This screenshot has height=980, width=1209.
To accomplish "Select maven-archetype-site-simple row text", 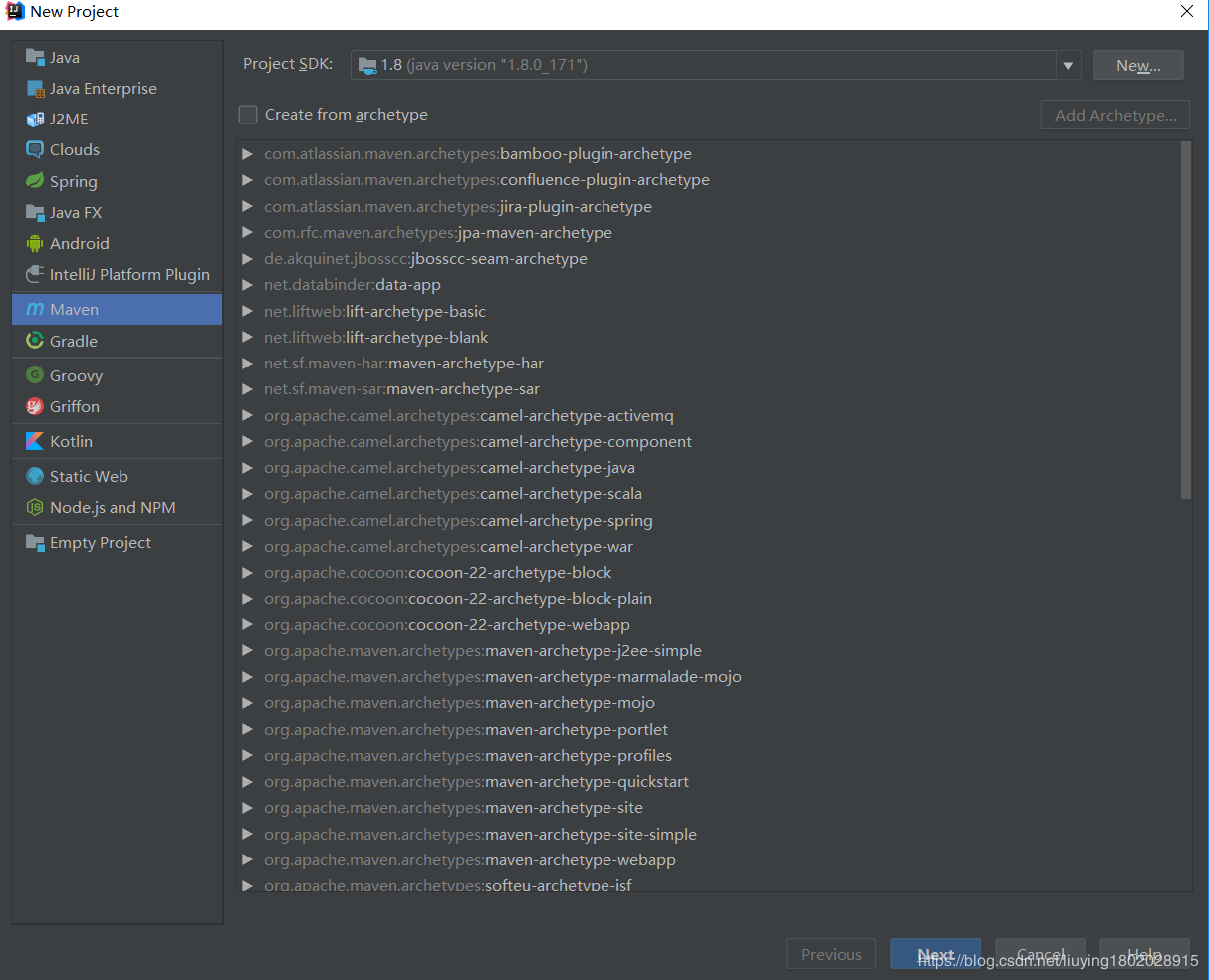I will (x=480, y=834).
